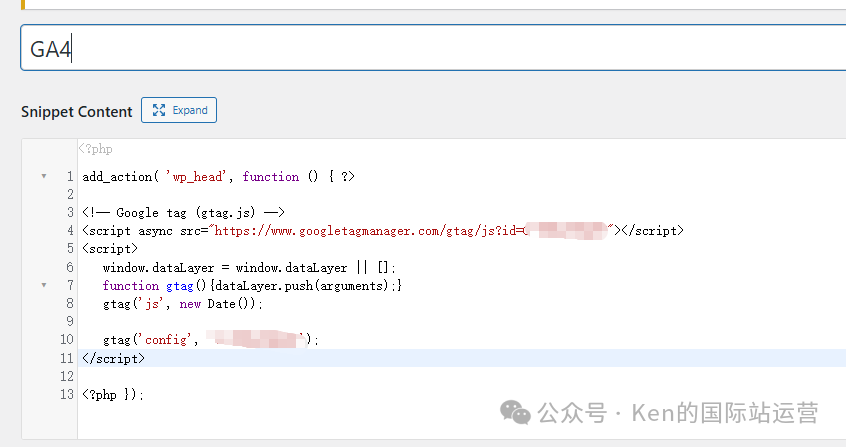
Task: Click the GA4 snippet title field
Action: [x=433, y=48]
